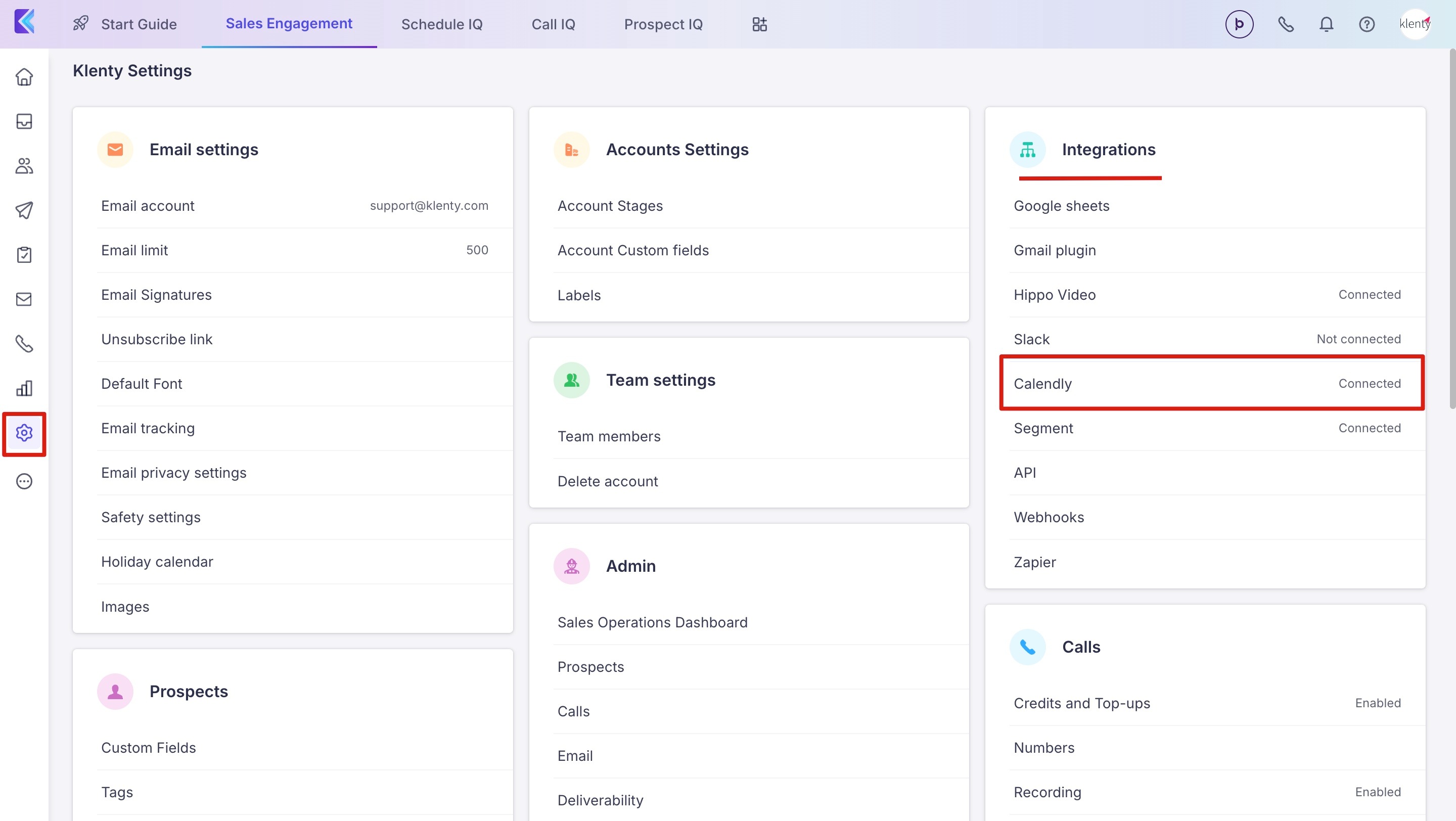Screen dimensions: 1456x821
Task: Switch to Prospect IQ tab
Action: [x=663, y=24]
